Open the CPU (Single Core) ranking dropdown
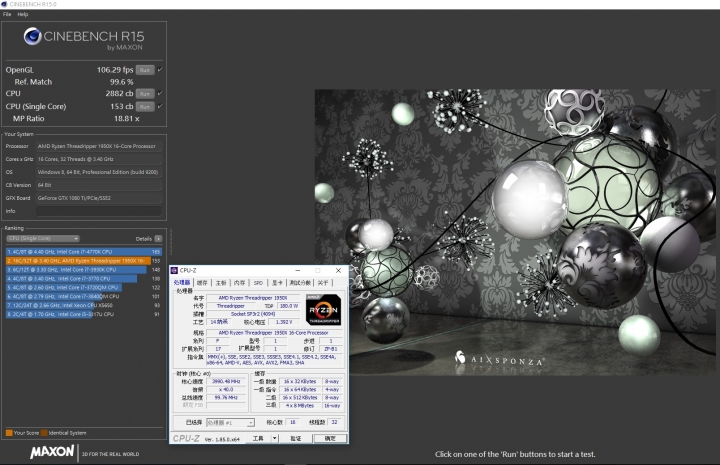Image resolution: width=720 pixels, height=465 pixels. (x=43, y=239)
